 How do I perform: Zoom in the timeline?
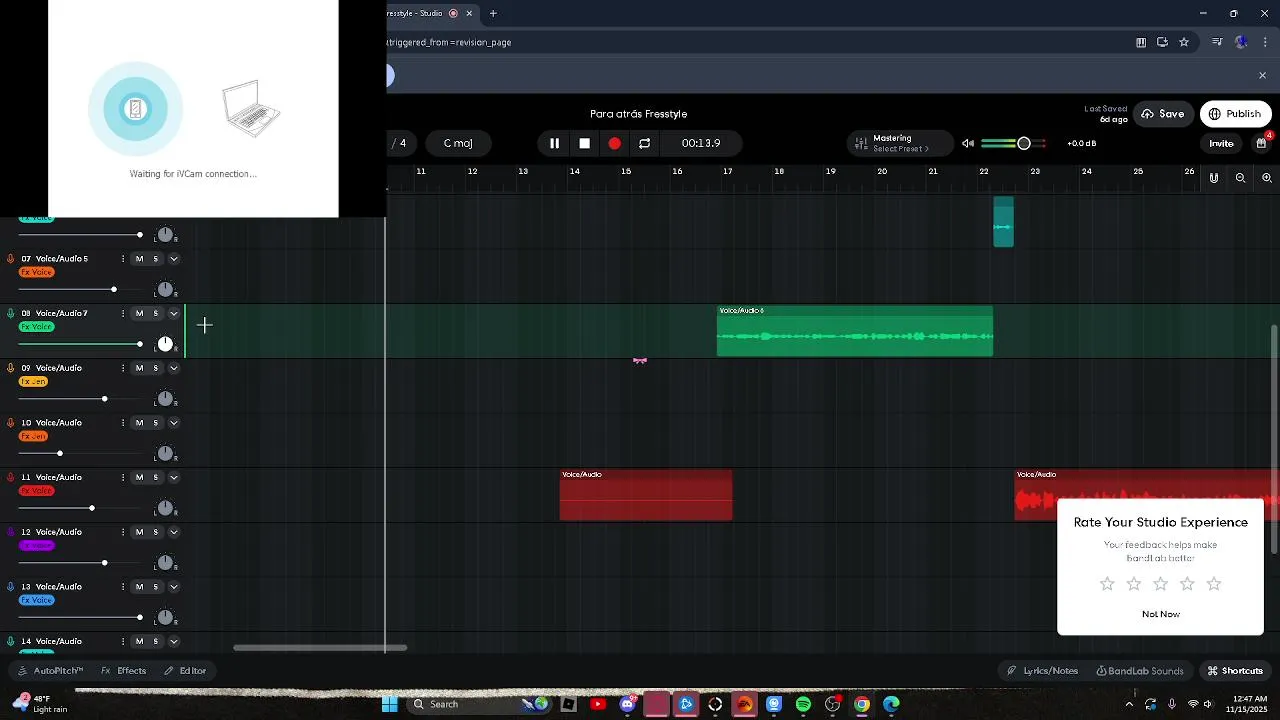[x=1267, y=178]
